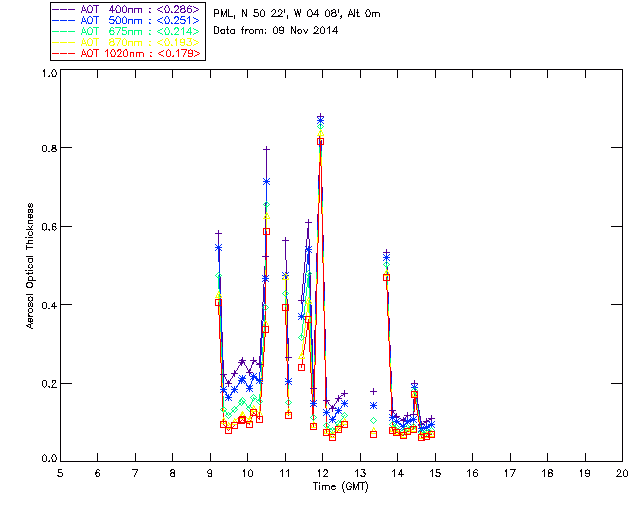Click the x-axis tick label 17

click(510, 473)
